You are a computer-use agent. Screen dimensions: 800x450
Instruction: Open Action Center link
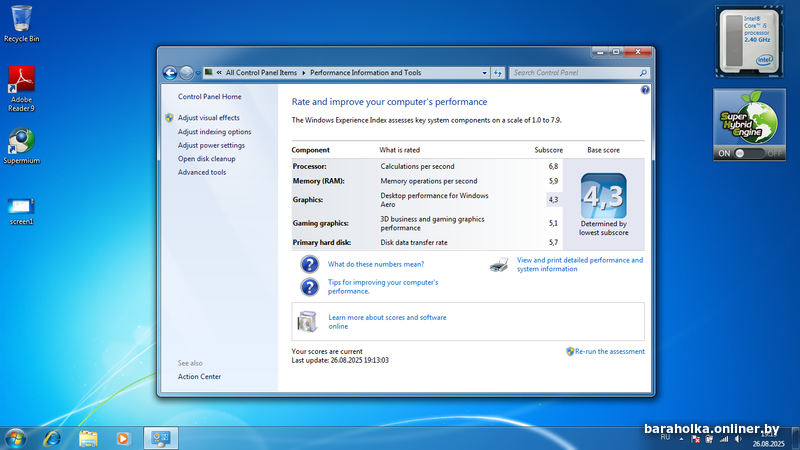coord(199,377)
